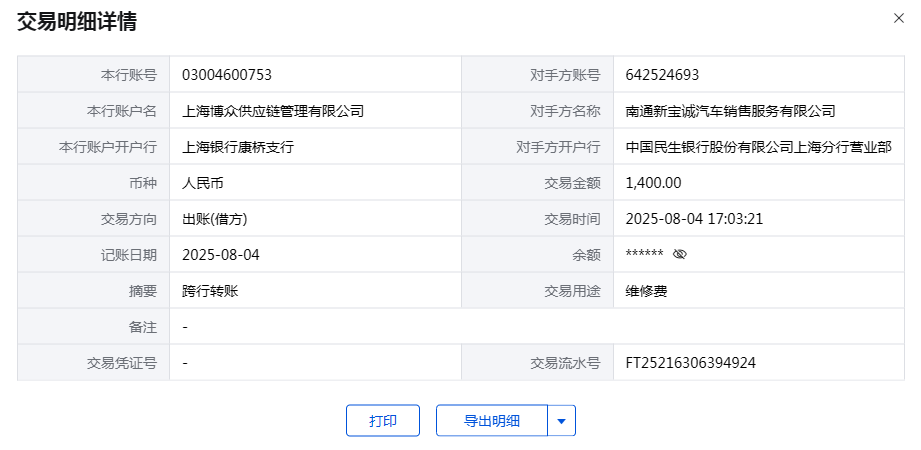
Task: Click the 出账(借方) direction value
Action: pos(214,219)
